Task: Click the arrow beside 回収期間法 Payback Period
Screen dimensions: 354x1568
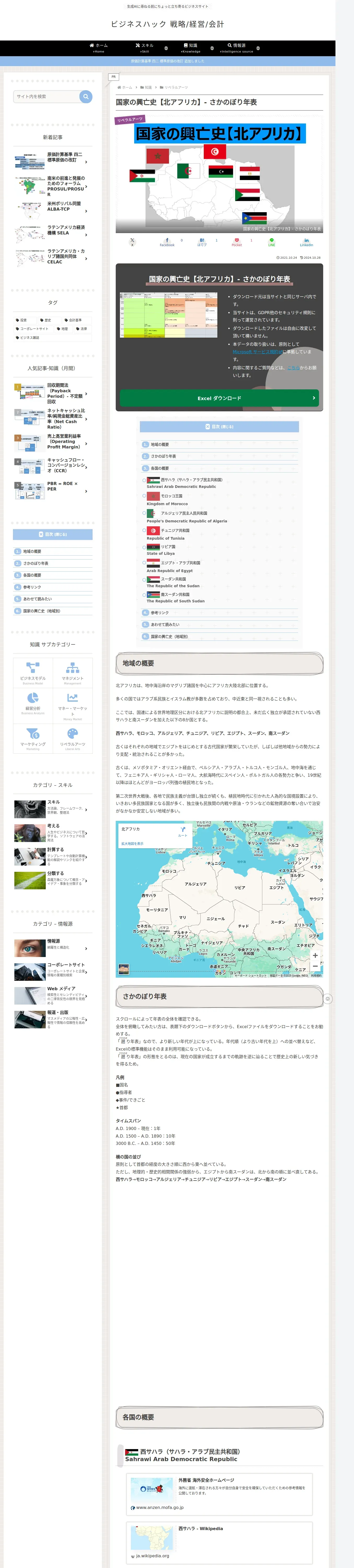Action: point(86,394)
